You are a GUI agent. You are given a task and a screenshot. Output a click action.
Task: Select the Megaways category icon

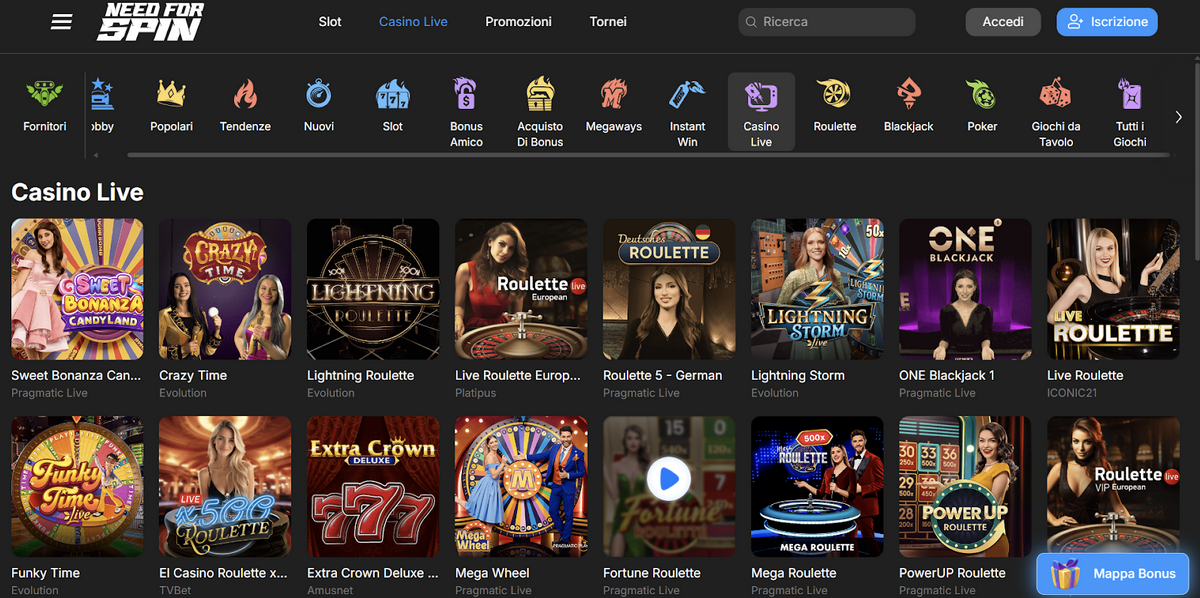tap(614, 106)
